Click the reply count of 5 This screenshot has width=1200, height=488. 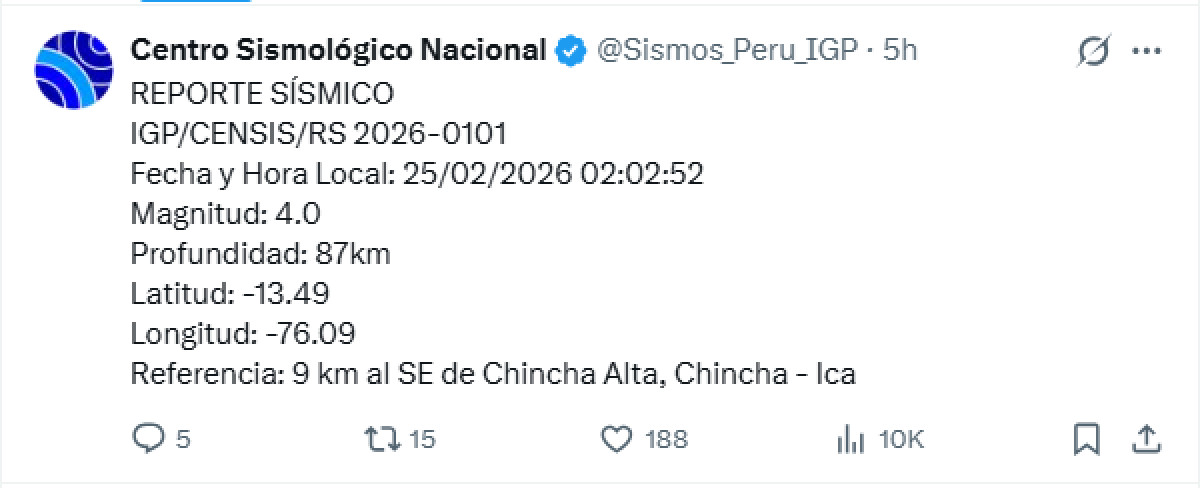pyautogui.click(x=183, y=439)
